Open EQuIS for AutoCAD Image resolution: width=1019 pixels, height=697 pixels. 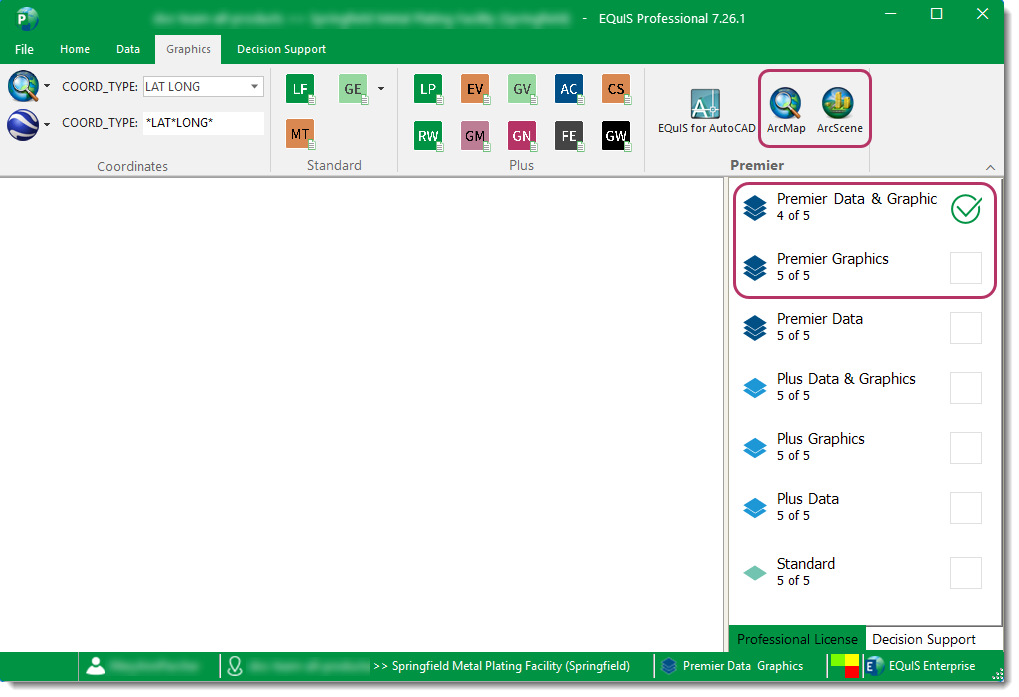[706, 111]
